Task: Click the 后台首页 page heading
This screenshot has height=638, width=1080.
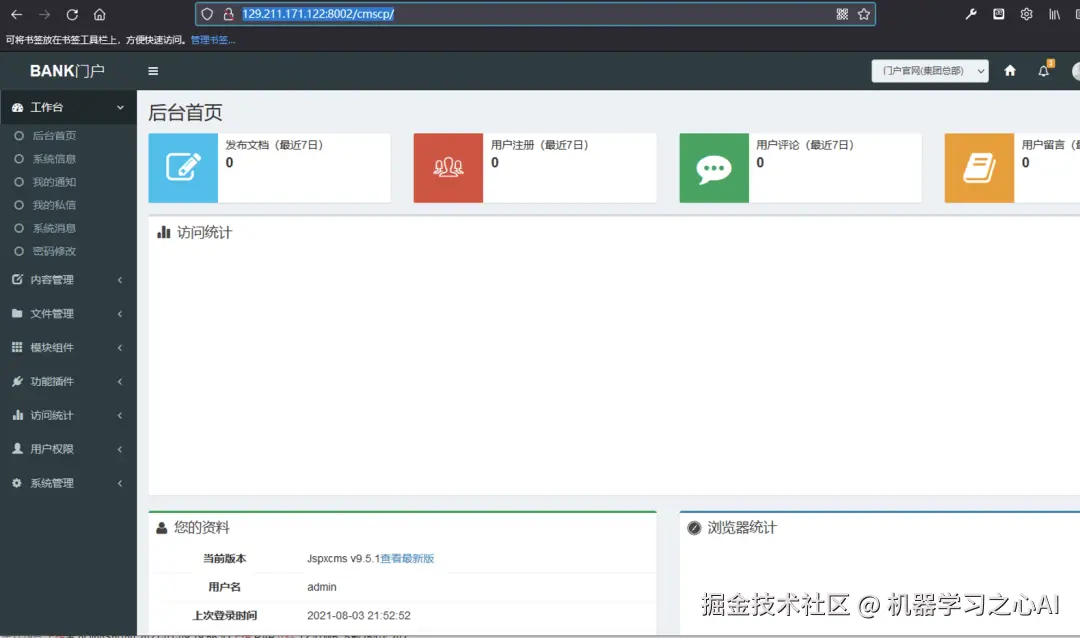Action: pos(185,112)
